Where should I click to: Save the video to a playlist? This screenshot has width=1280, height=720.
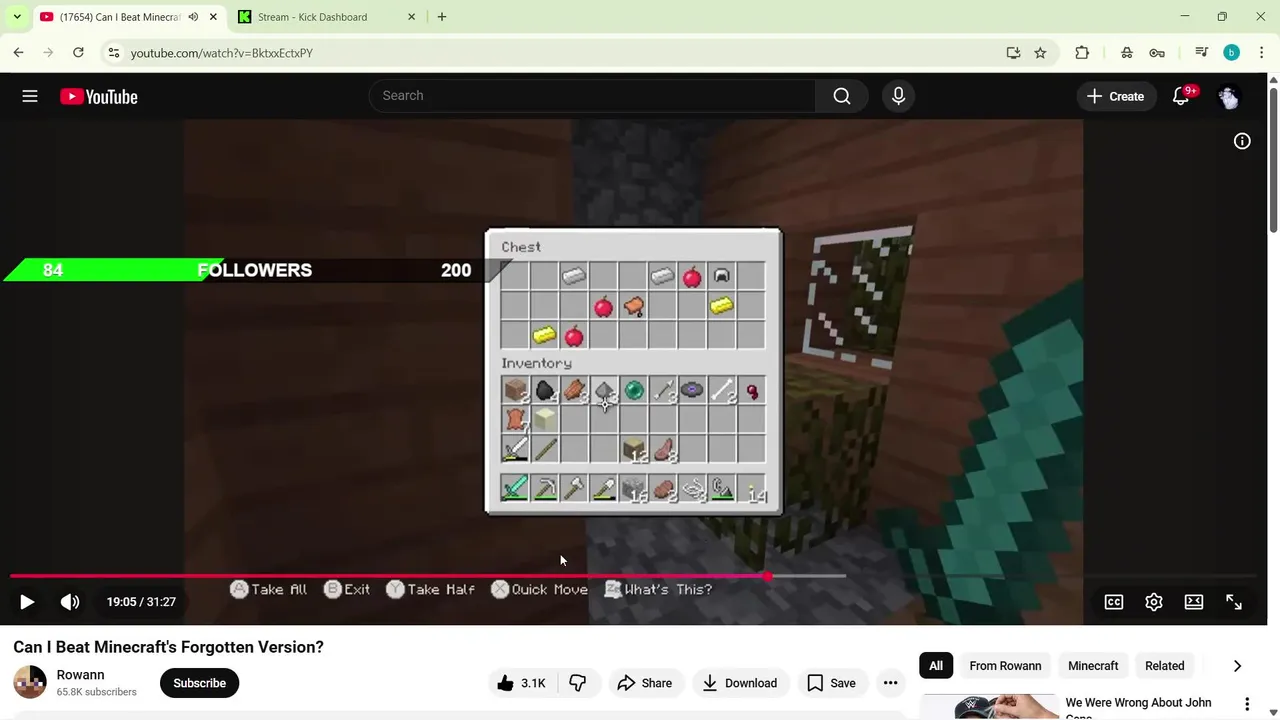point(831,683)
